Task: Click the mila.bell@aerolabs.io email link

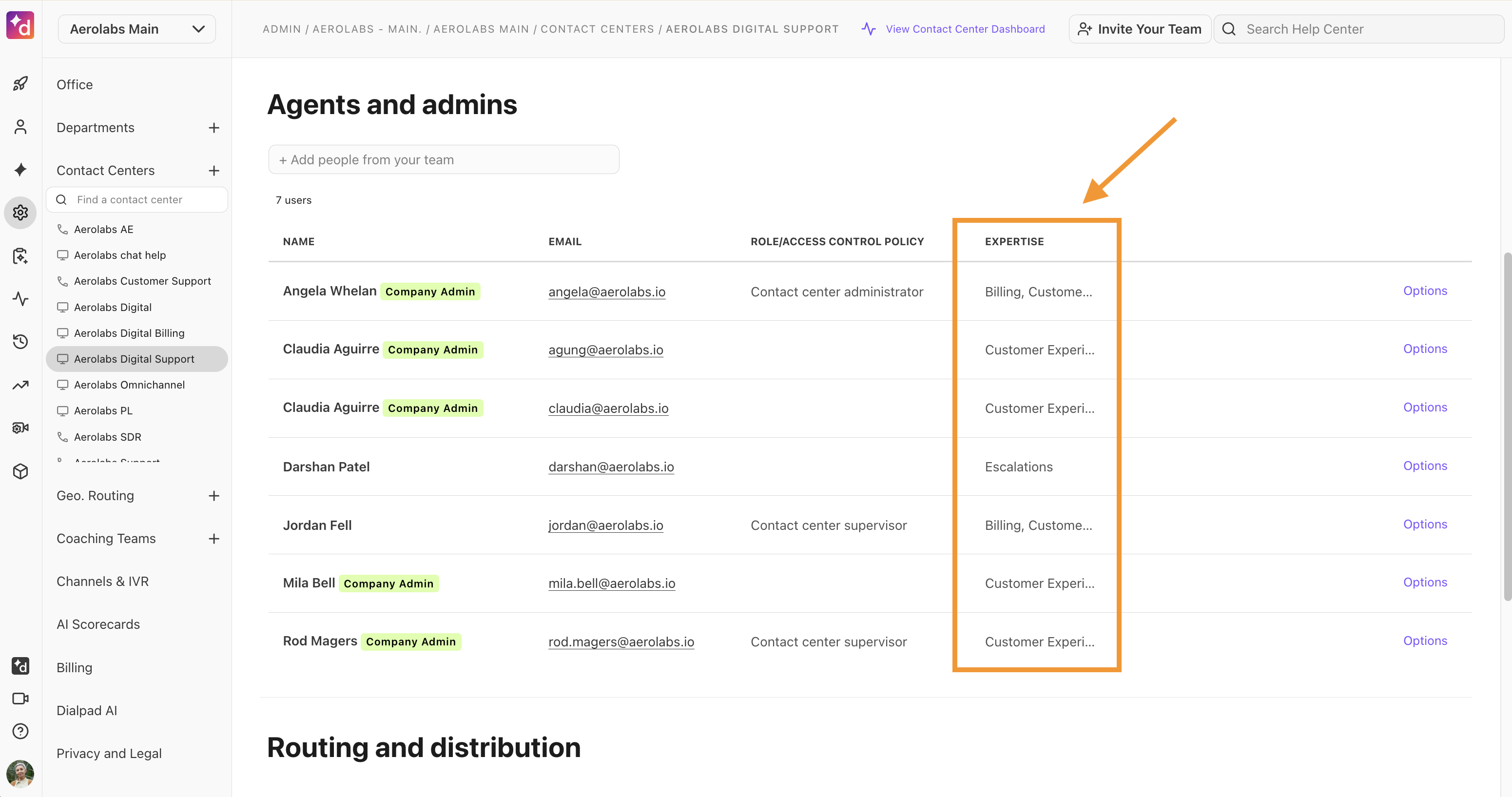Action: pyautogui.click(x=612, y=583)
